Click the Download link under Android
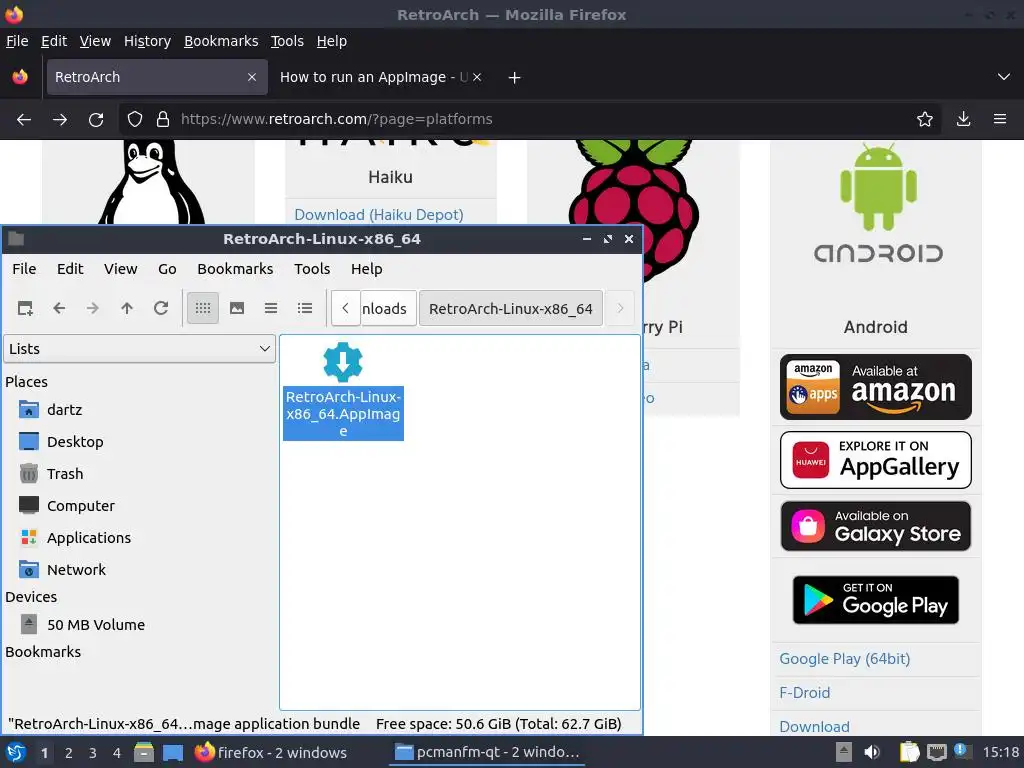The height and width of the screenshot is (768, 1024). [x=814, y=727]
